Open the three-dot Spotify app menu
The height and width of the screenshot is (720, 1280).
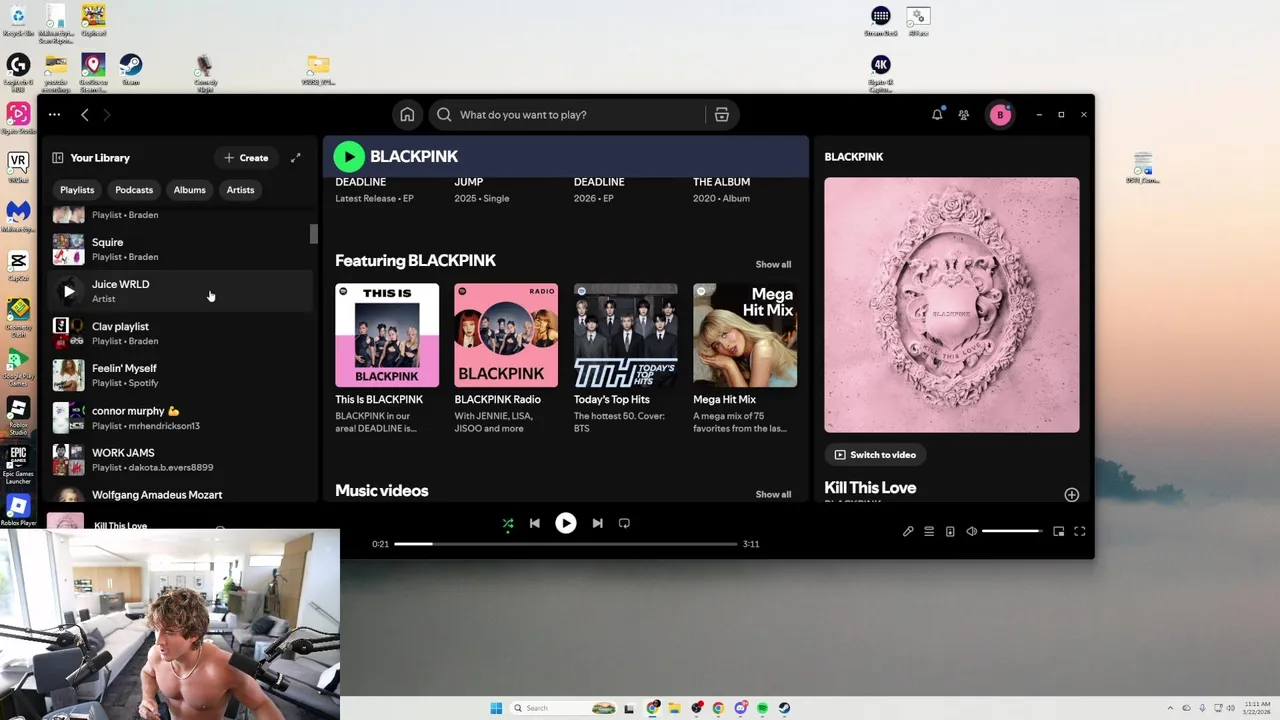pos(54,115)
